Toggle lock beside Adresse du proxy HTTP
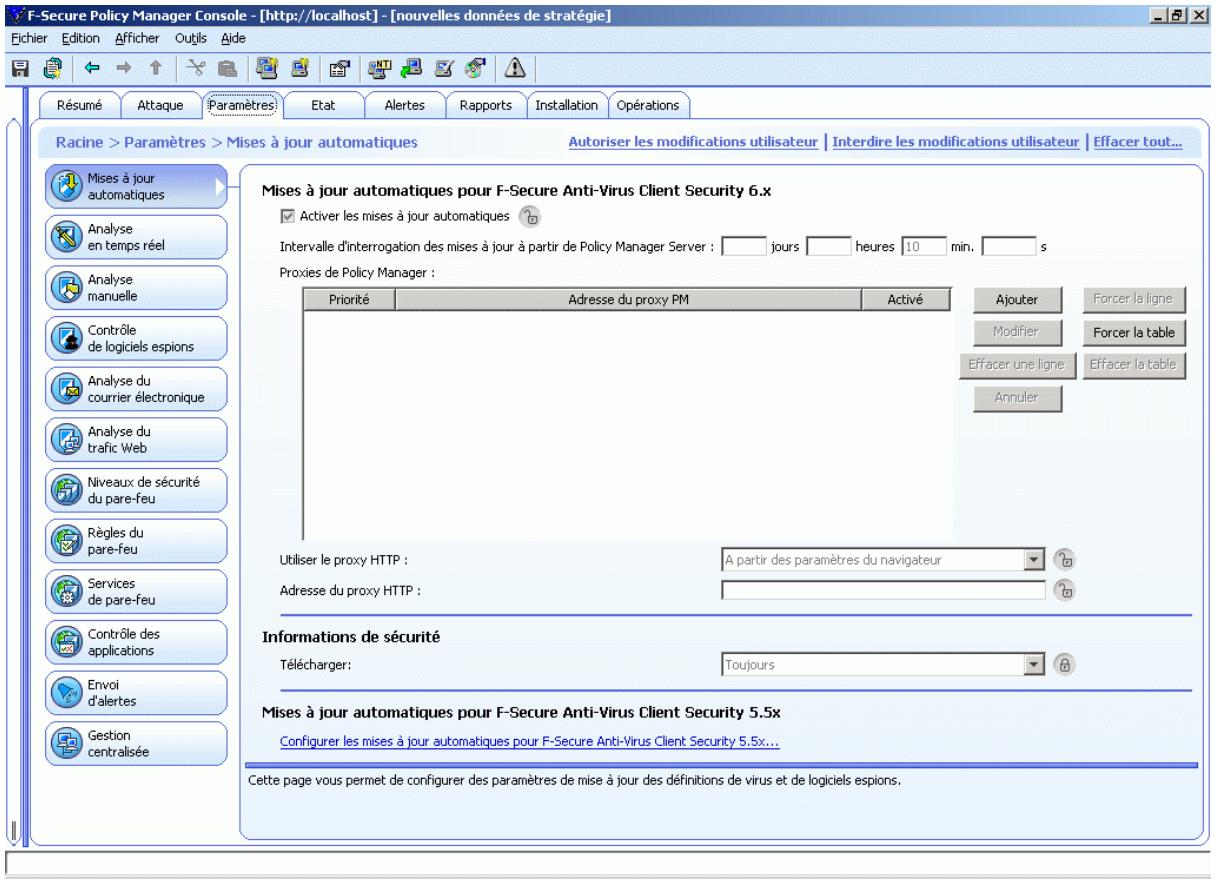Screen dimensions: 1217x881 click(1066, 590)
